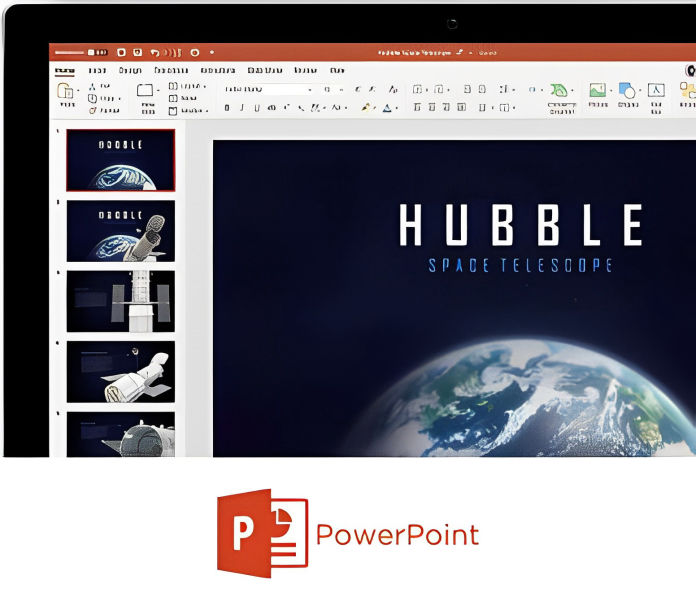Switch to the View tab
The image size is (696, 610).
point(337,70)
